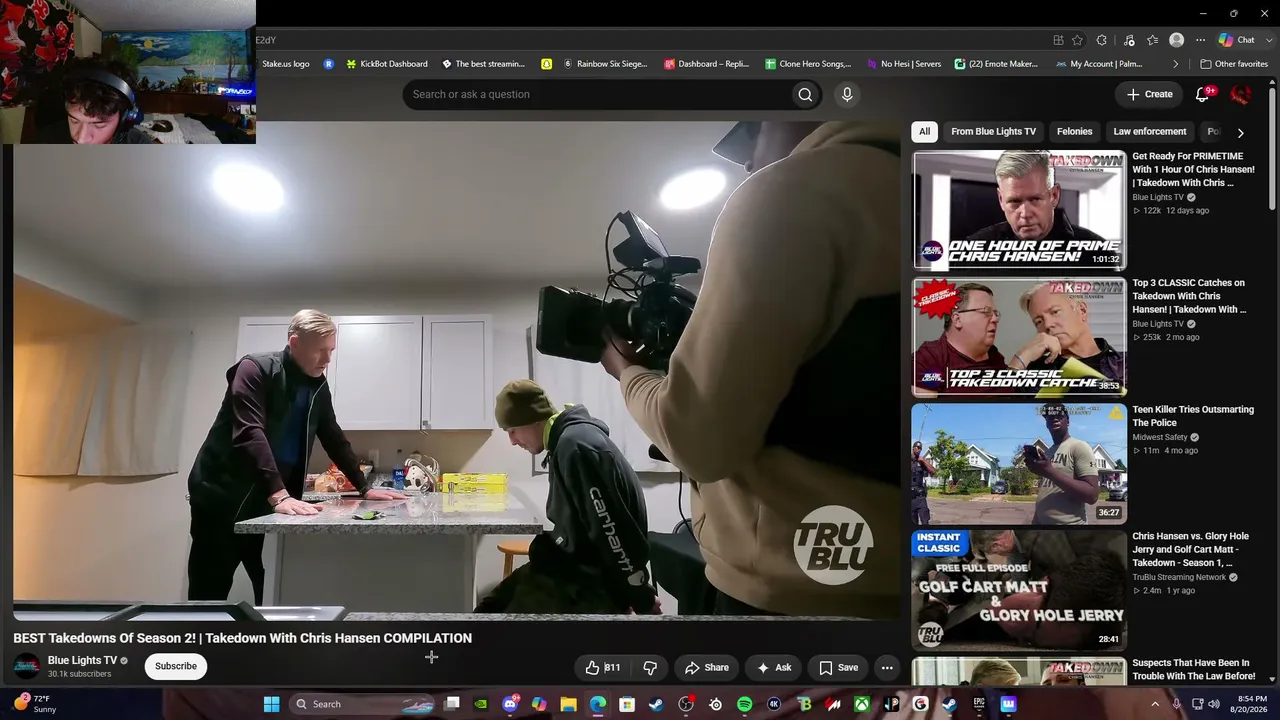Open the Top 3 Classic Takedown Catches thumbnail
Viewport: 1280px width, 720px height.
click(x=1019, y=337)
